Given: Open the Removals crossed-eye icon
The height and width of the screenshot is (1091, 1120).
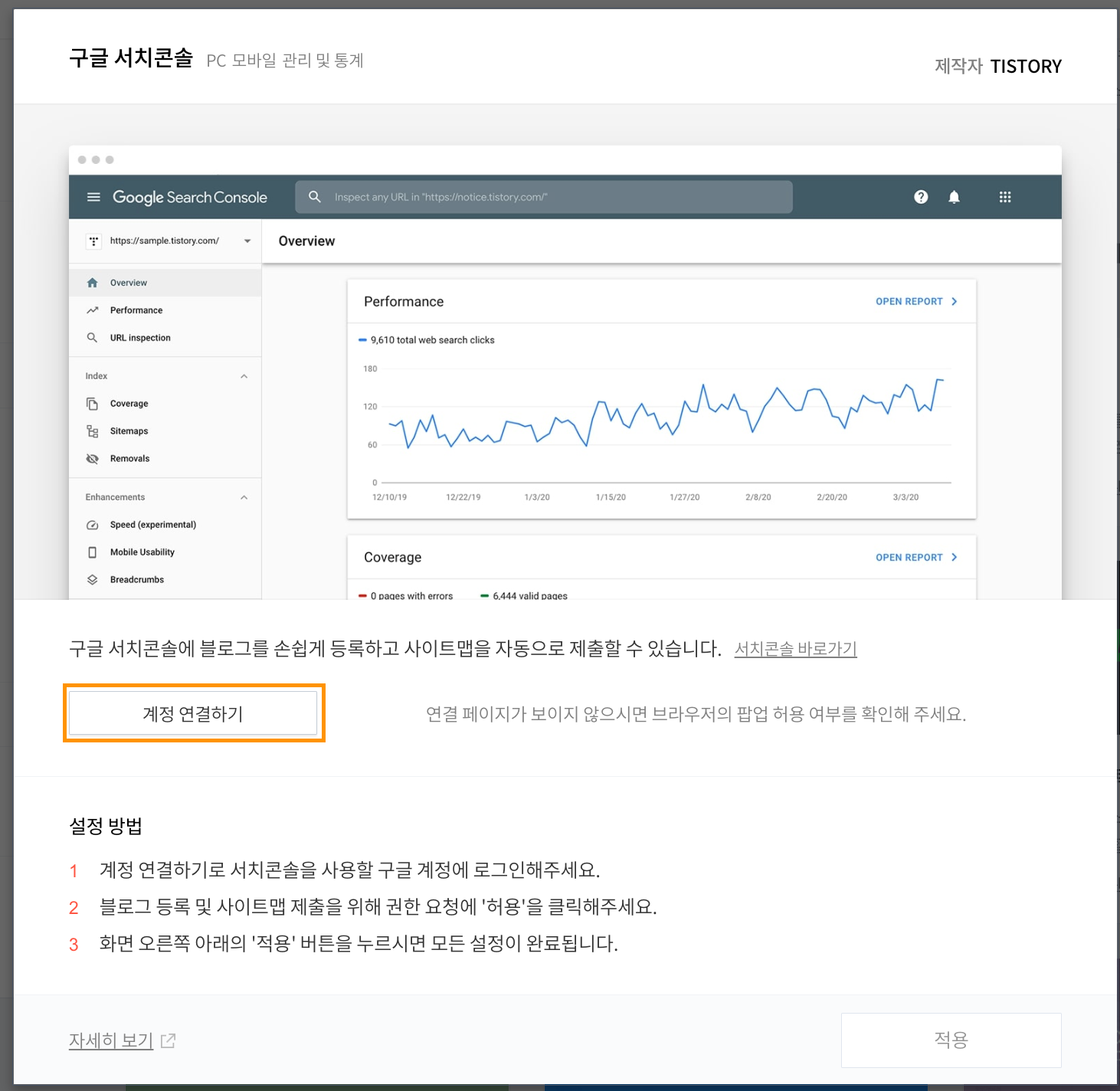Looking at the screenshot, I should (x=92, y=459).
